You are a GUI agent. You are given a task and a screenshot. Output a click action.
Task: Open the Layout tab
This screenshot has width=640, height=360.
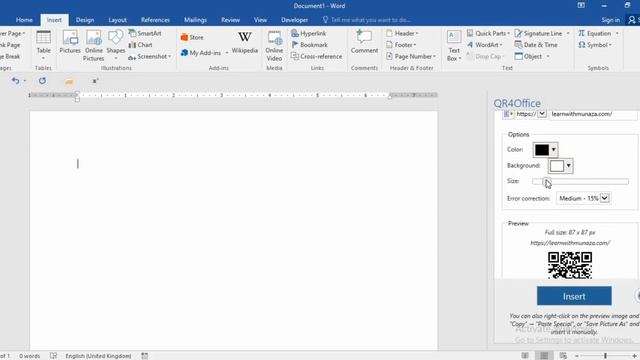pyautogui.click(x=118, y=20)
